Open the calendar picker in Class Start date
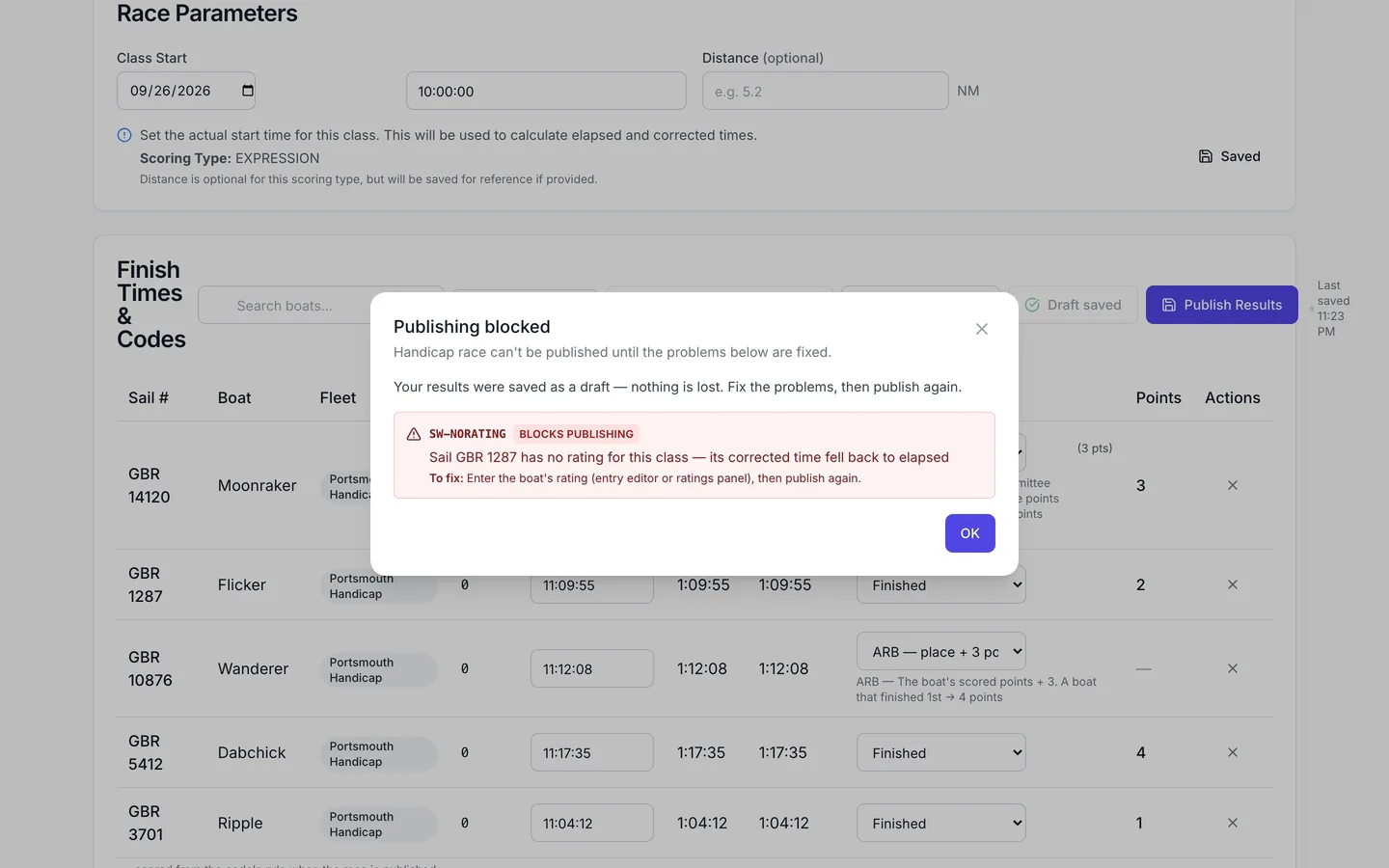 click(248, 91)
